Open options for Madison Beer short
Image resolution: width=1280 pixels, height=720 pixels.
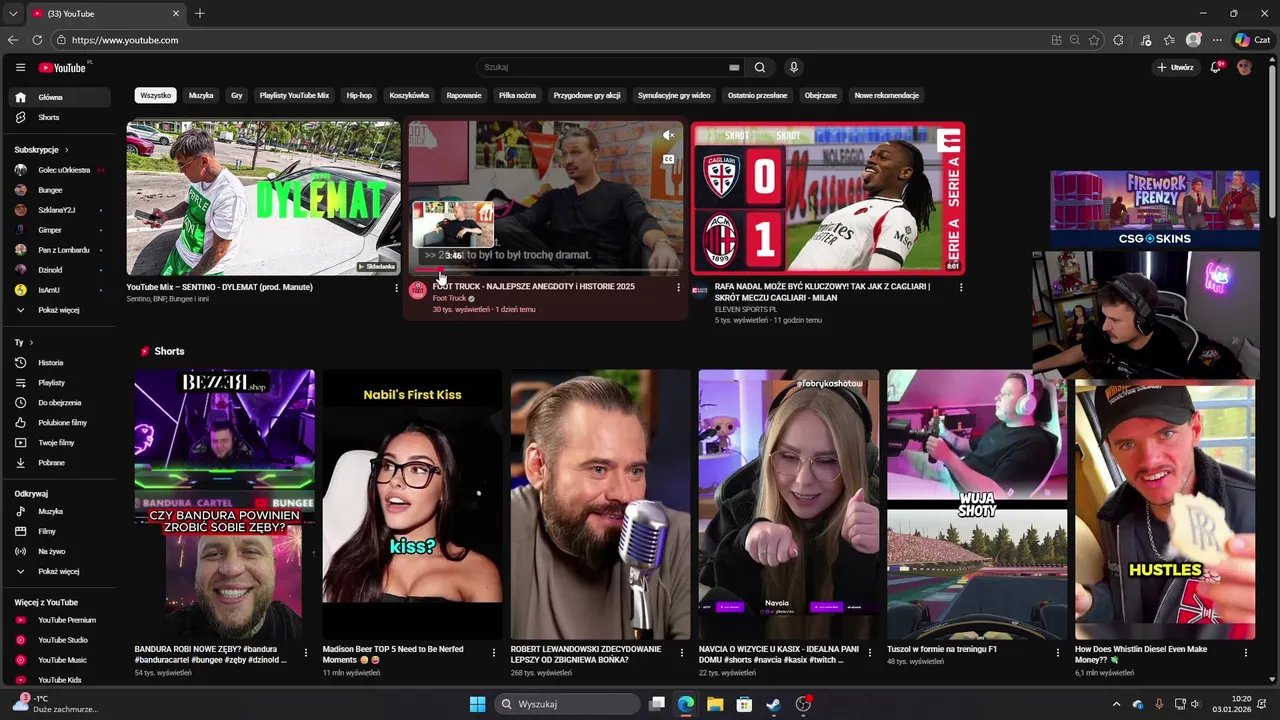tap(494, 653)
